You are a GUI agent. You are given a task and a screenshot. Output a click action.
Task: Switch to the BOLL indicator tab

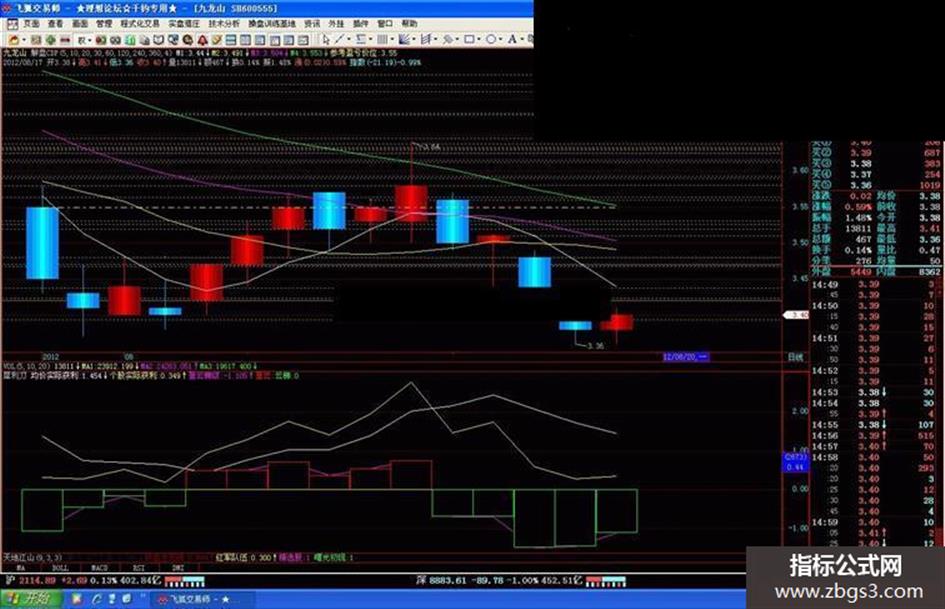[x=60, y=567]
